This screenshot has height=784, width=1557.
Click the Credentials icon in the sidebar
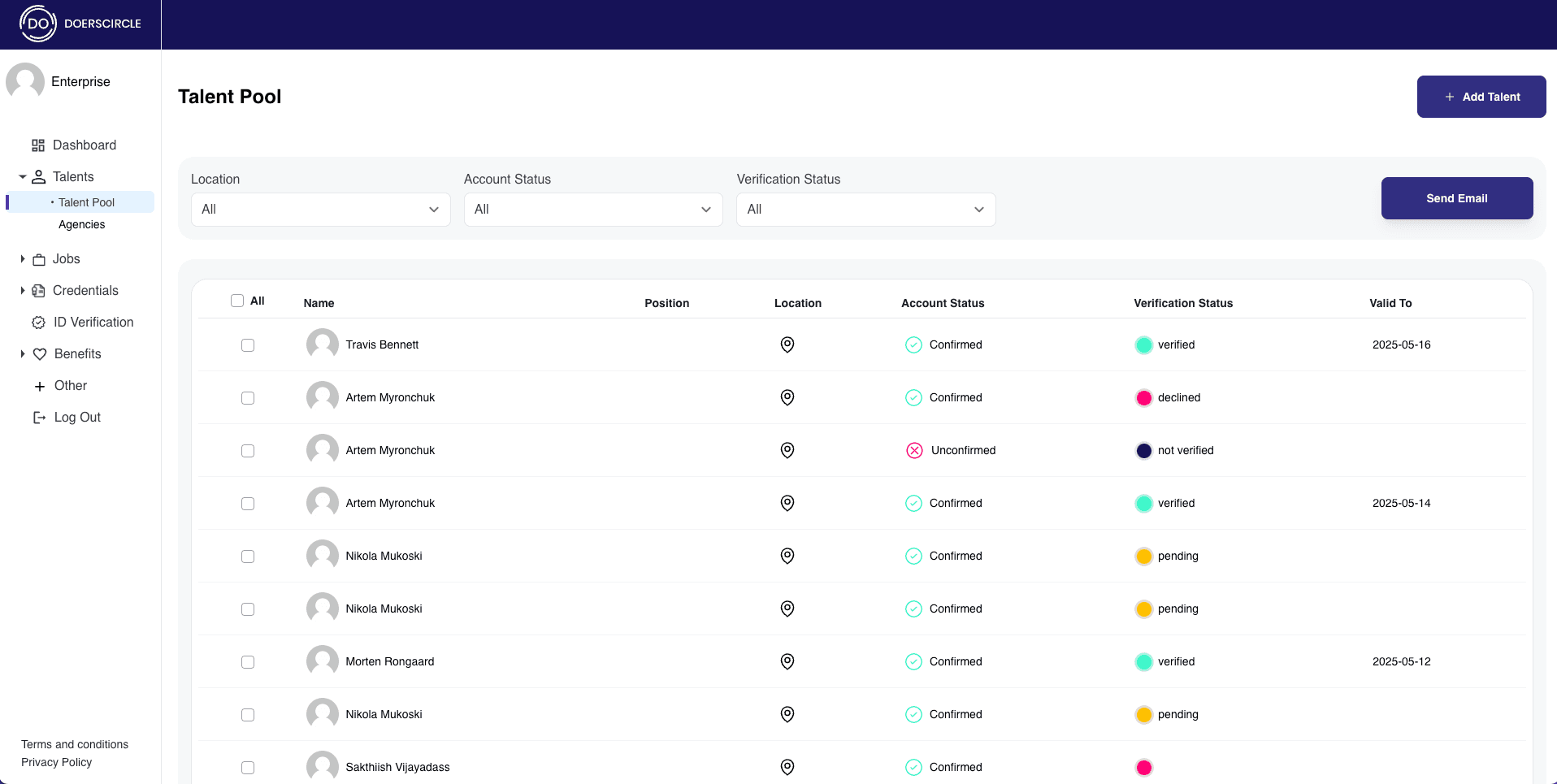40,290
